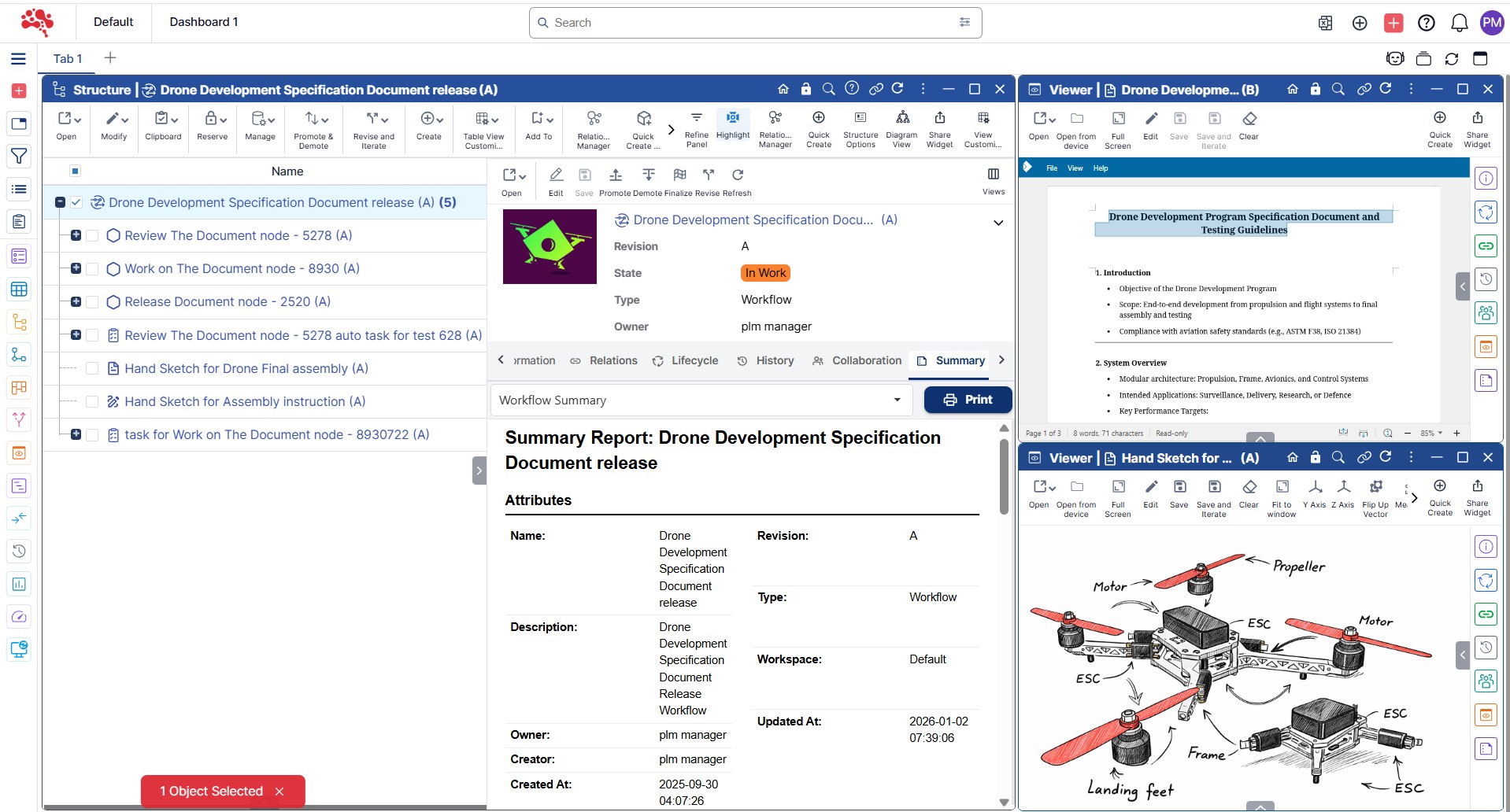1510x812 pixels.
Task: Uncheck the Drone Development Specification root checkbox
Action: coord(76,203)
